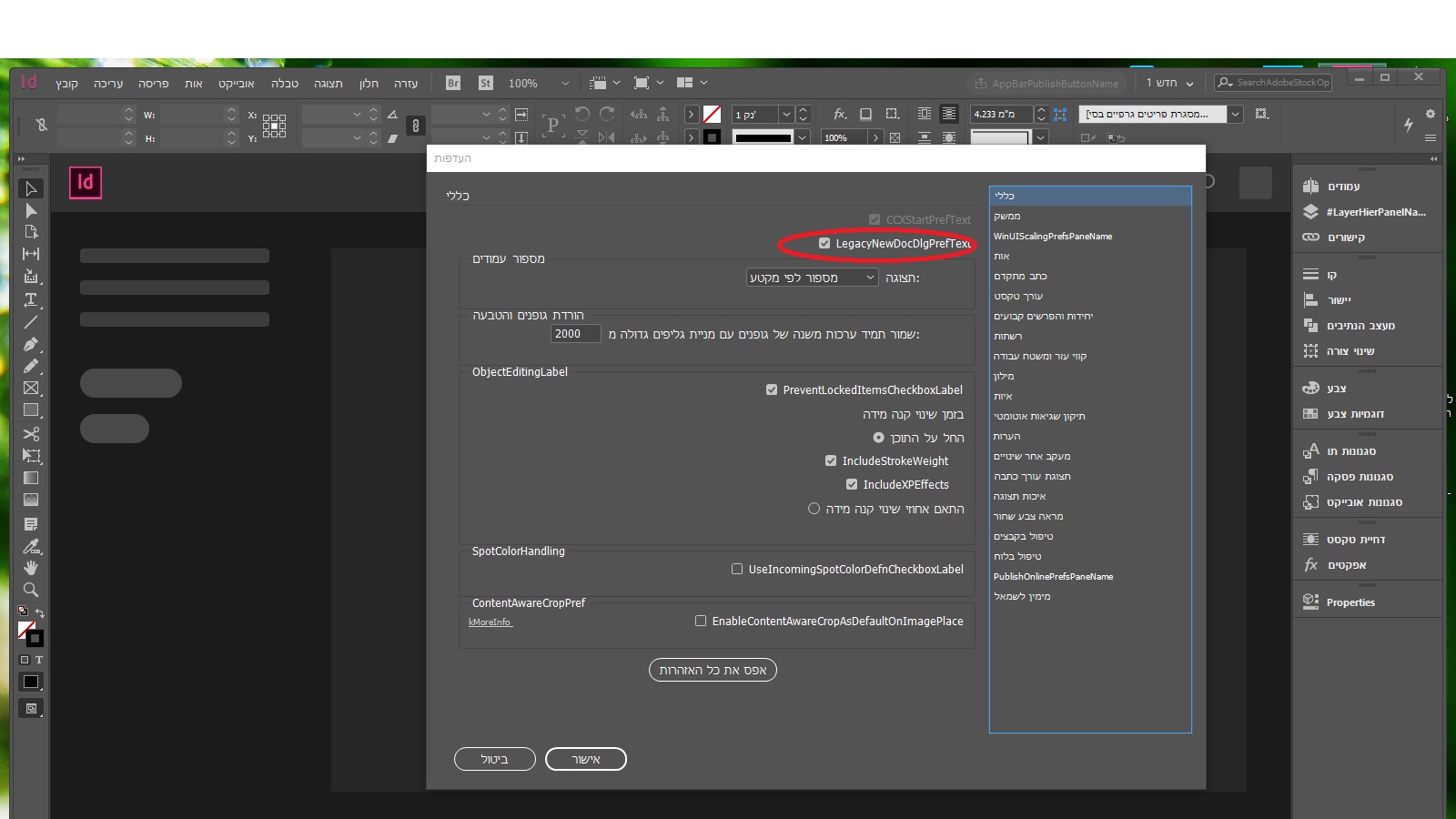Select the Type tool in the toolbox
The height and width of the screenshot is (819, 1456).
[x=30, y=299]
